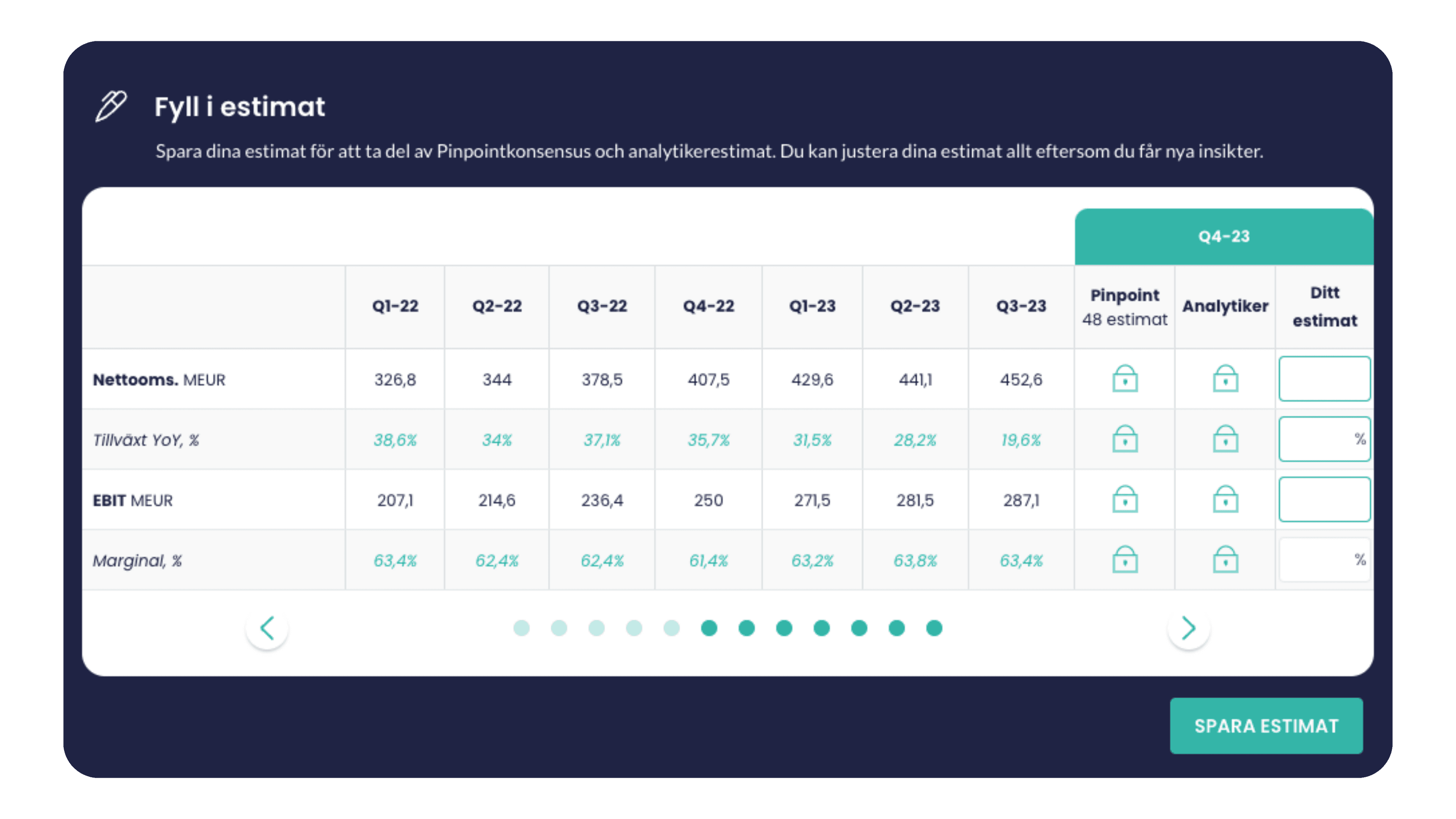Viewport: 1456px width, 819px height.
Task: Focus the Nettooms. Ditt estimat input
Action: tap(1324, 379)
